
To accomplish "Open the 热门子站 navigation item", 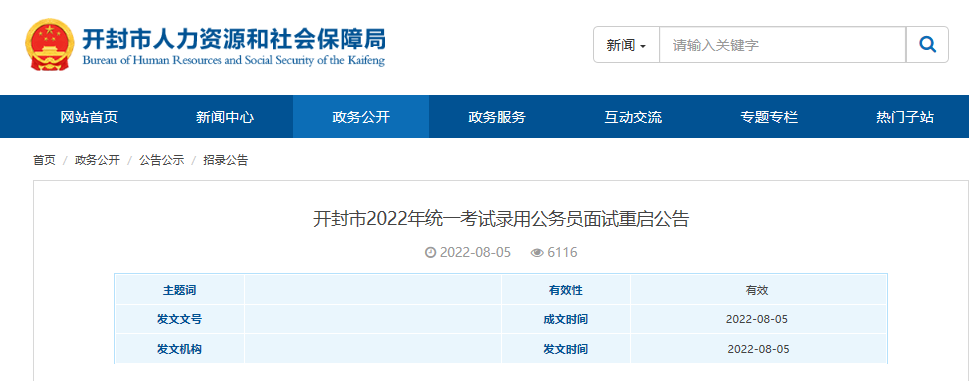I will pyautogui.click(x=905, y=117).
